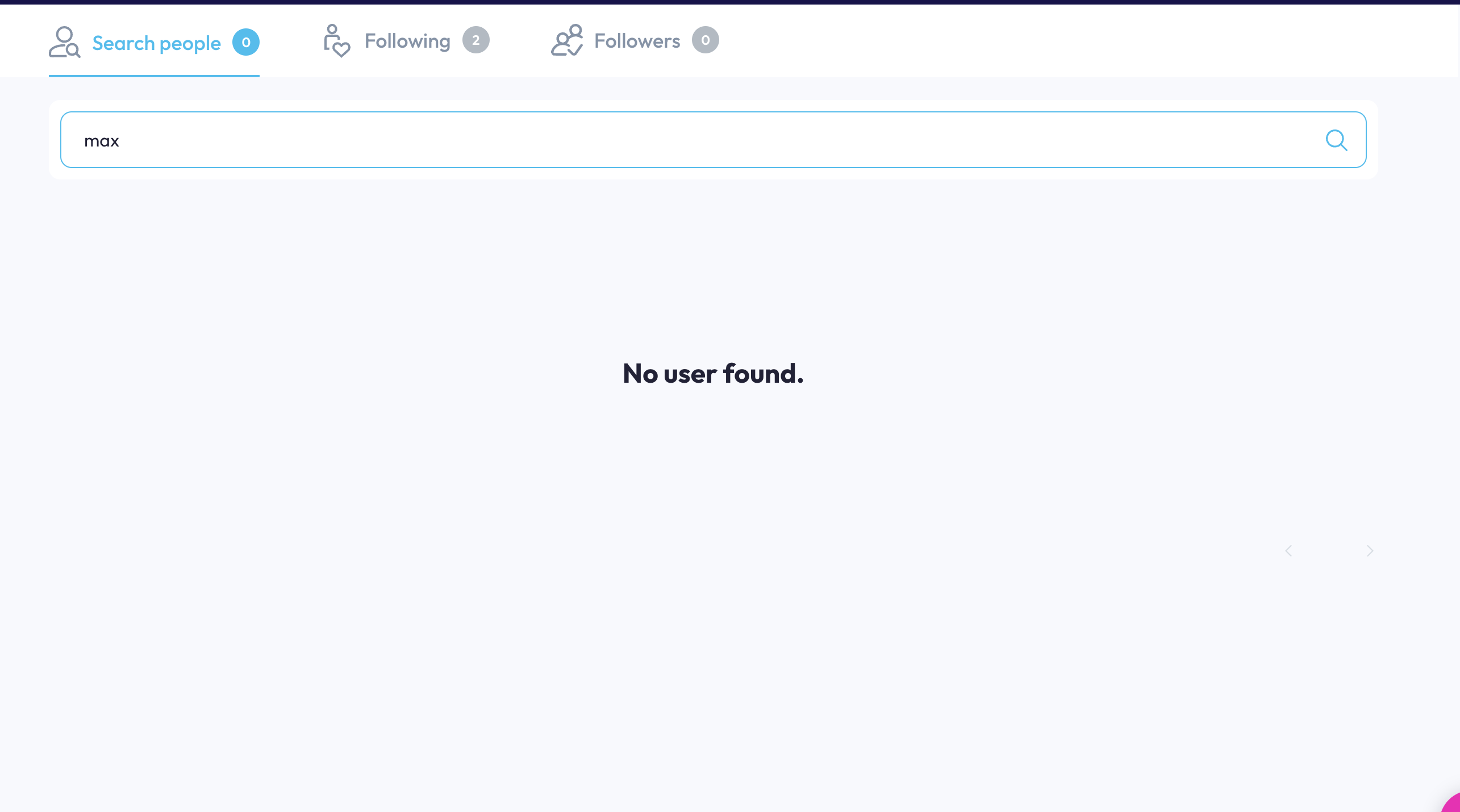The height and width of the screenshot is (812, 1460).
Task: Click the Search people person-magnifier icon
Action: pyautogui.click(x=64, y=42)
